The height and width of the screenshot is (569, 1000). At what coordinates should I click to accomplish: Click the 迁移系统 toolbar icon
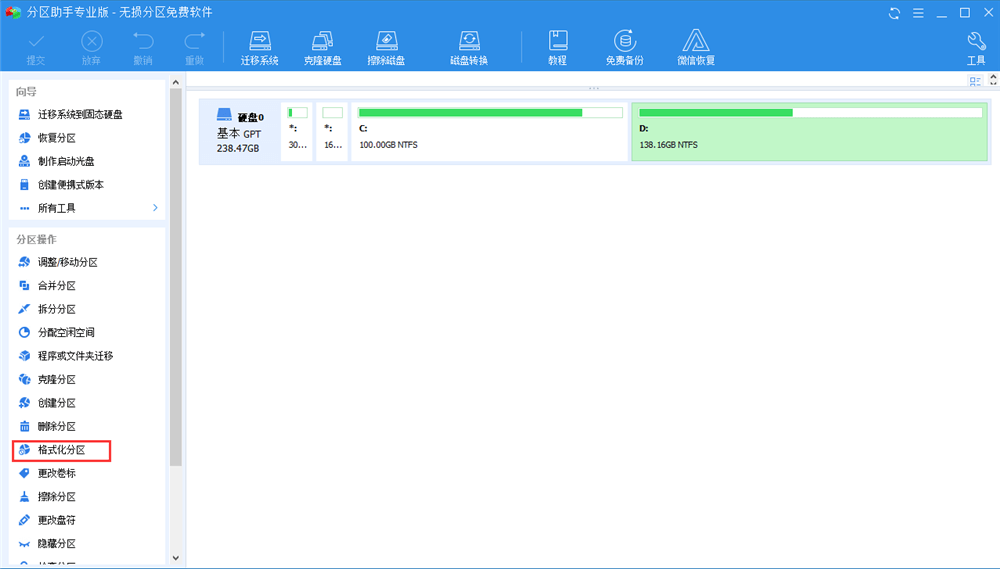coord(260,47)
